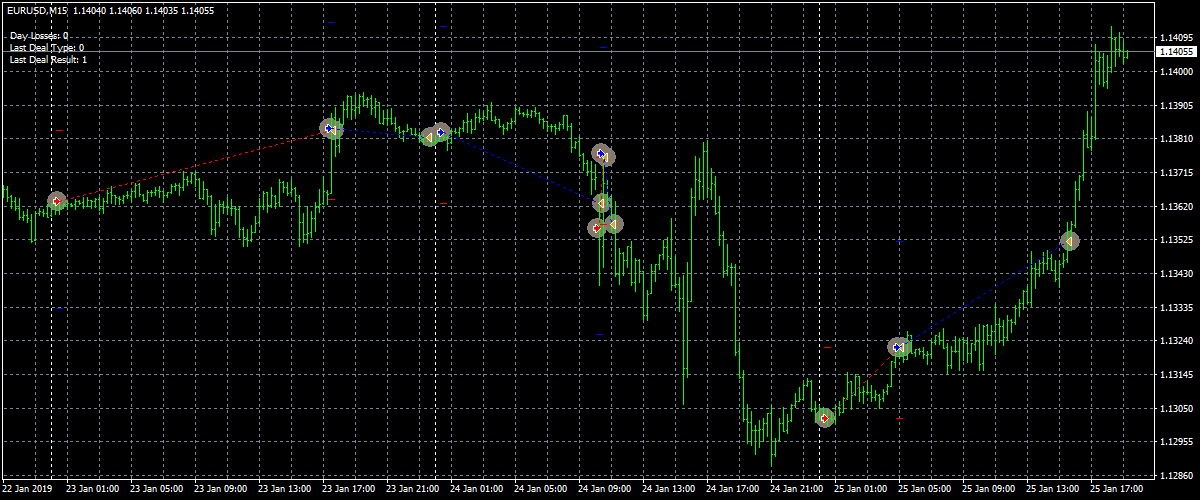Viewport: 1200px width, 500px height.
Task: Click price scale value 1.13810
Action: tap(1177, 140)
